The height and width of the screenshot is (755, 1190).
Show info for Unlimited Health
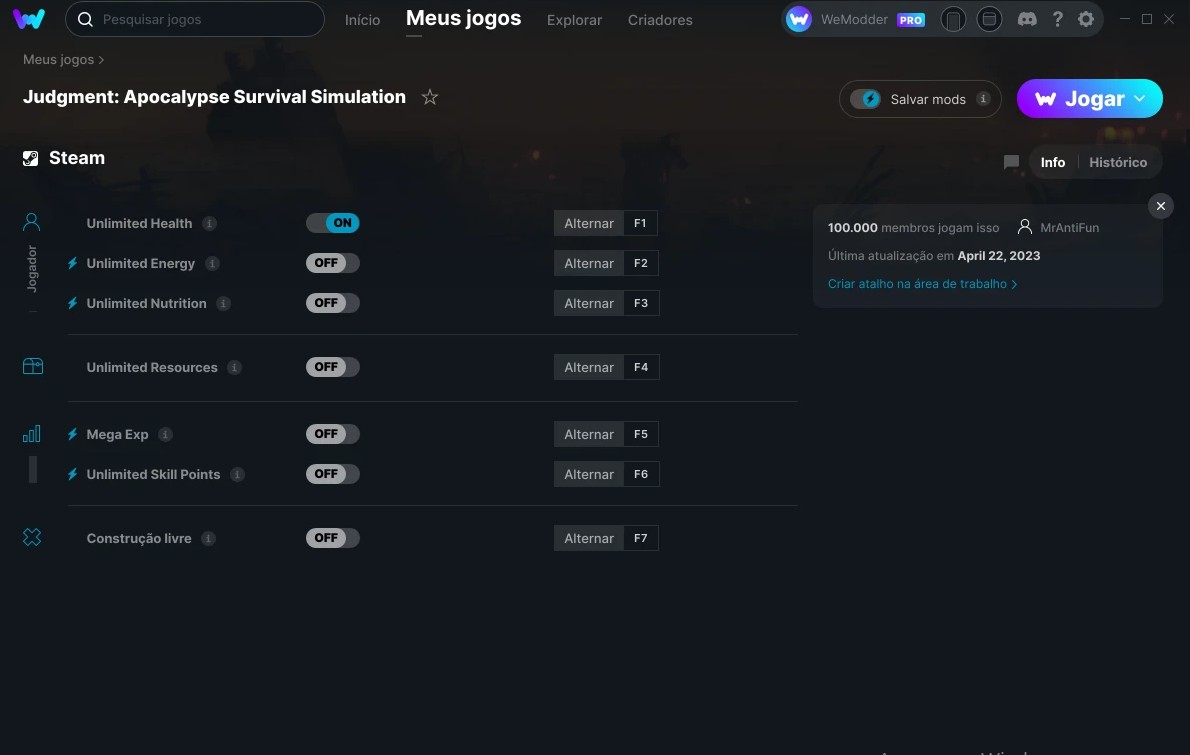coord(209,223)
